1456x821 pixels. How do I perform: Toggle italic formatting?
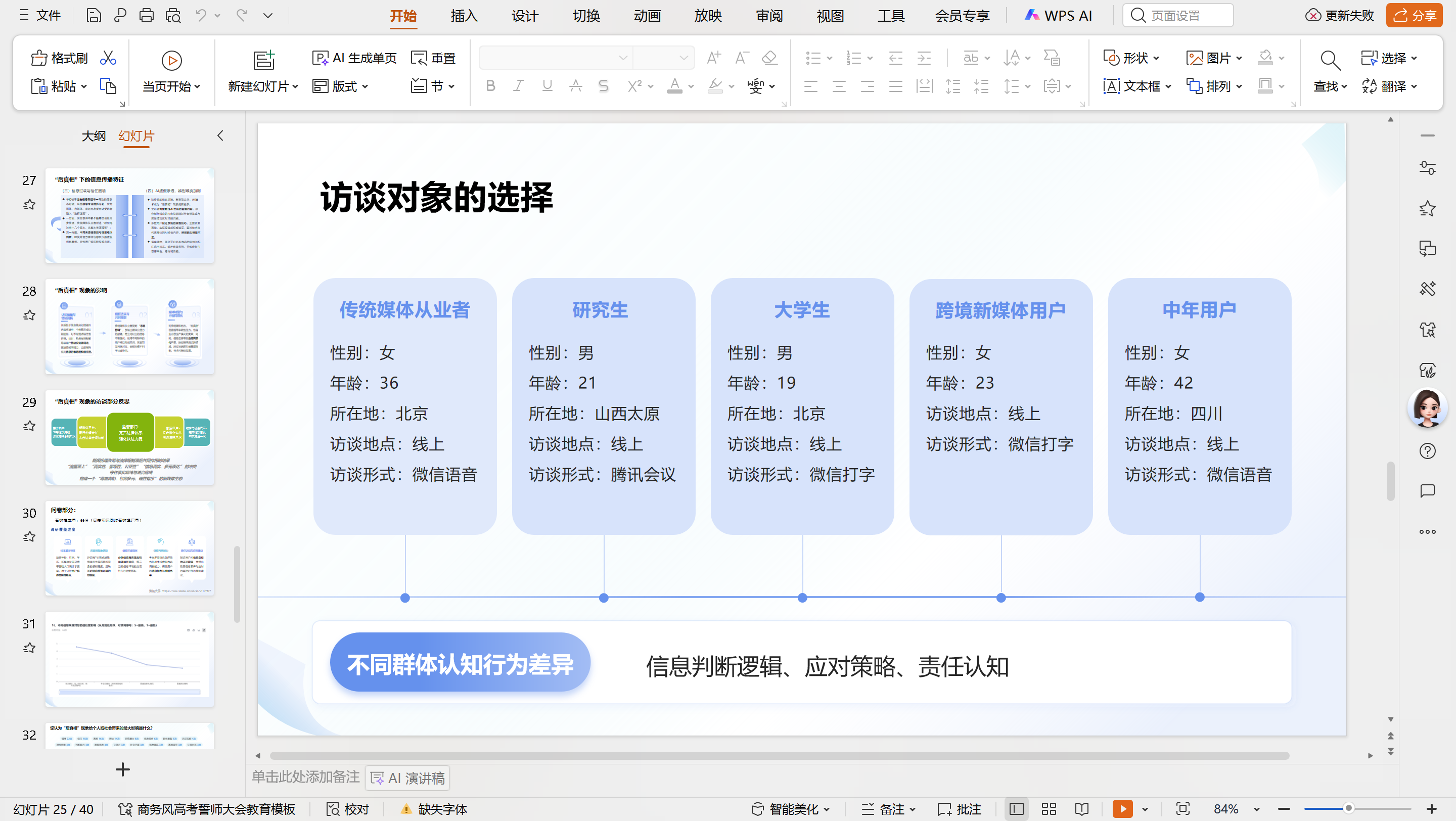point(518,86)
